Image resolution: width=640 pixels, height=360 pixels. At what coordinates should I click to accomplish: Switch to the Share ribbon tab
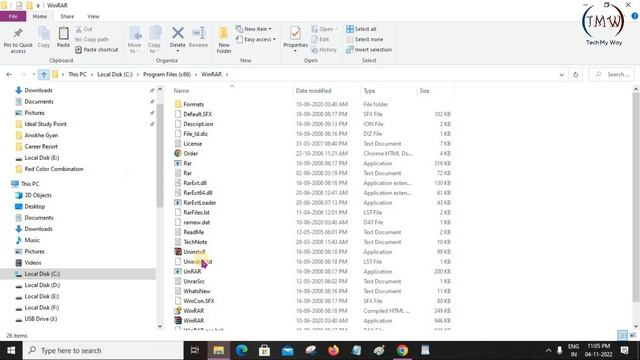click(x=67, y=16)
